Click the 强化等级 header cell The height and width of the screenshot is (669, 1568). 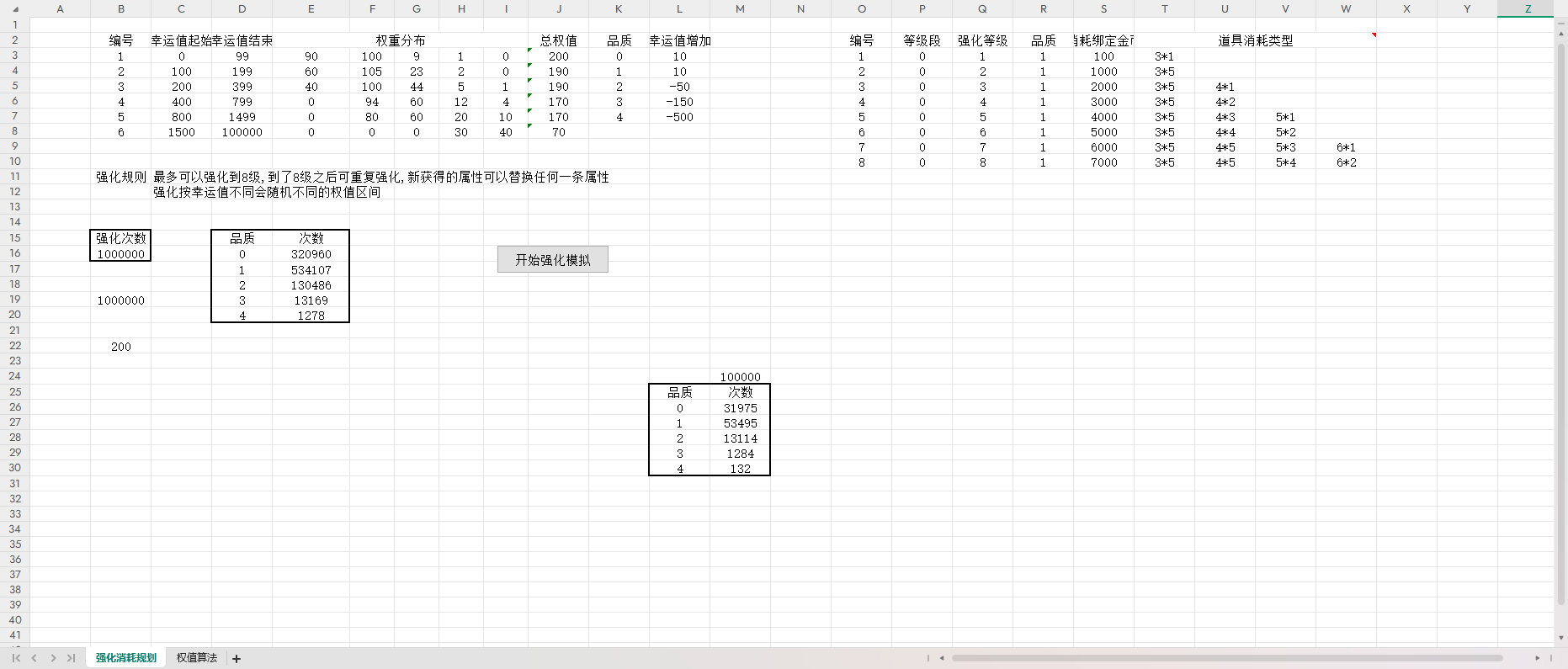982,40
